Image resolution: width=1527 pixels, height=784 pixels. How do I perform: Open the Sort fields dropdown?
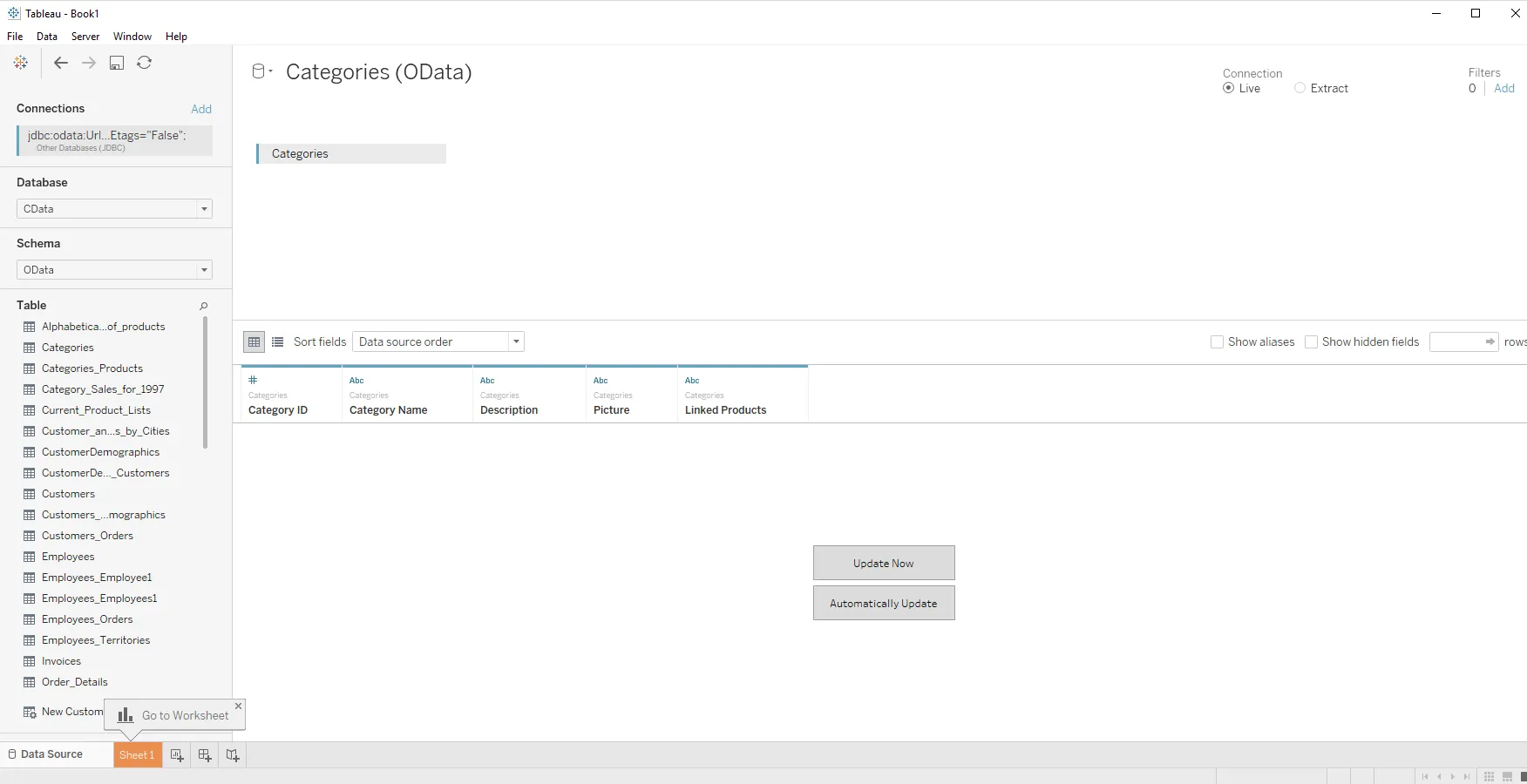516,341
